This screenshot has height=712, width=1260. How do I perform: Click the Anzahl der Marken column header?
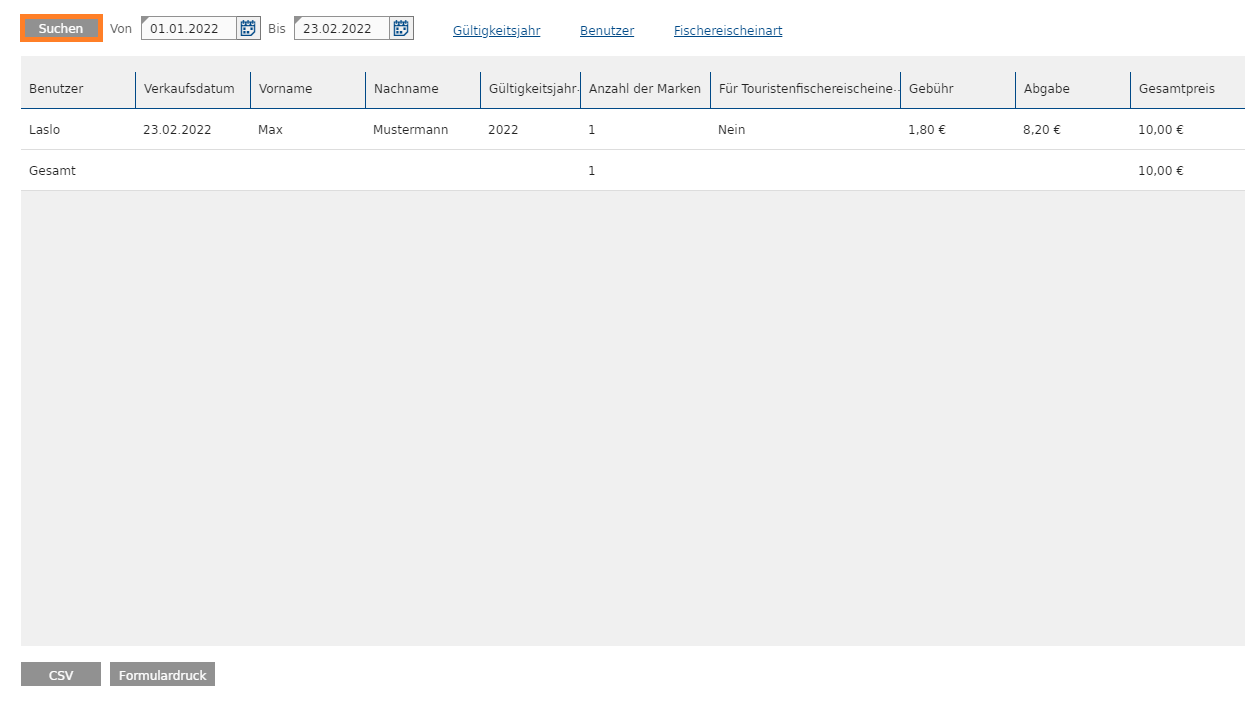click(x=644, y=89)
